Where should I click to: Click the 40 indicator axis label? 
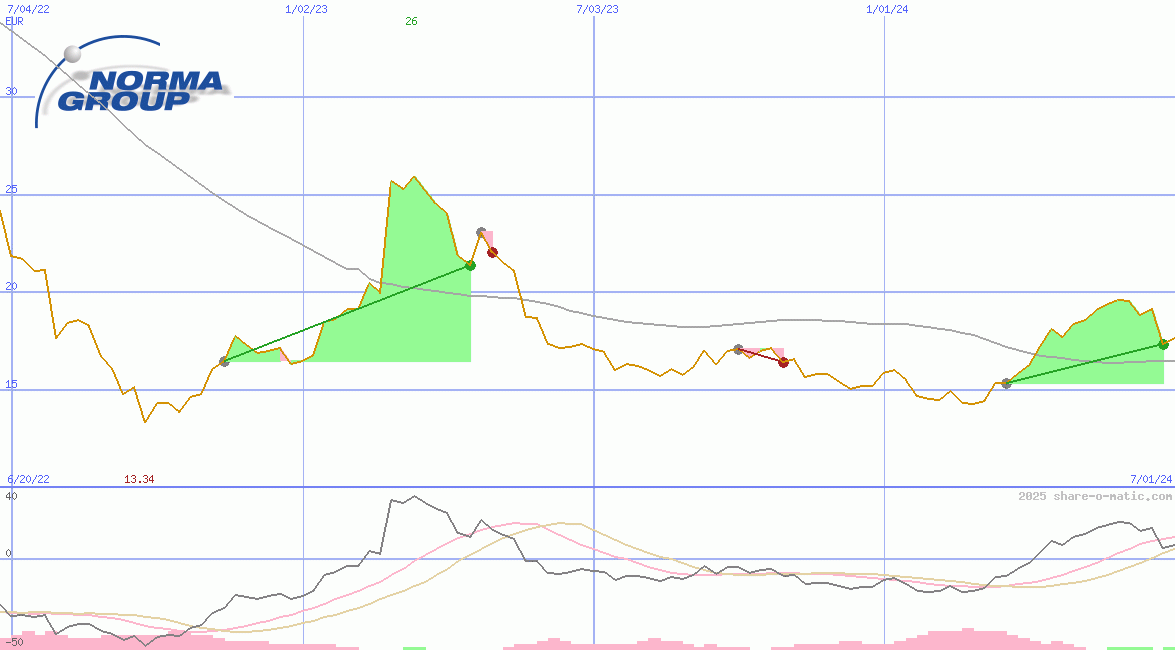(x=10, y=496)
